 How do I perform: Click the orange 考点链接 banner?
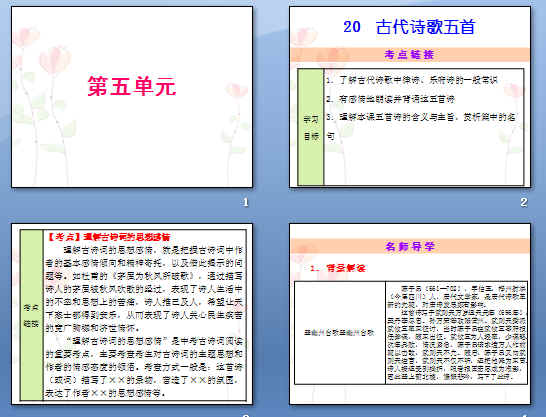(410, 54)
